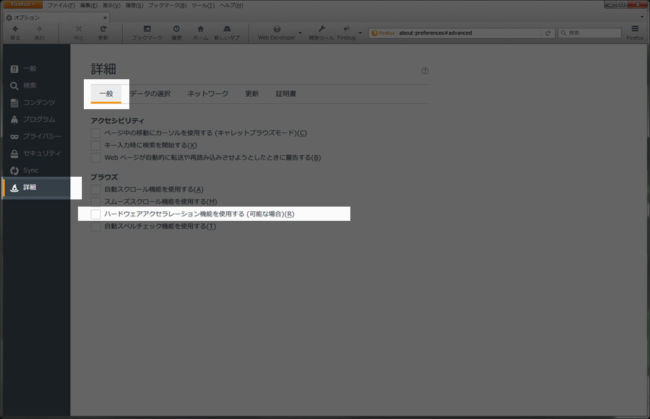
Task: Go forward with the Forward arrow button
Action: pos(39,32)
